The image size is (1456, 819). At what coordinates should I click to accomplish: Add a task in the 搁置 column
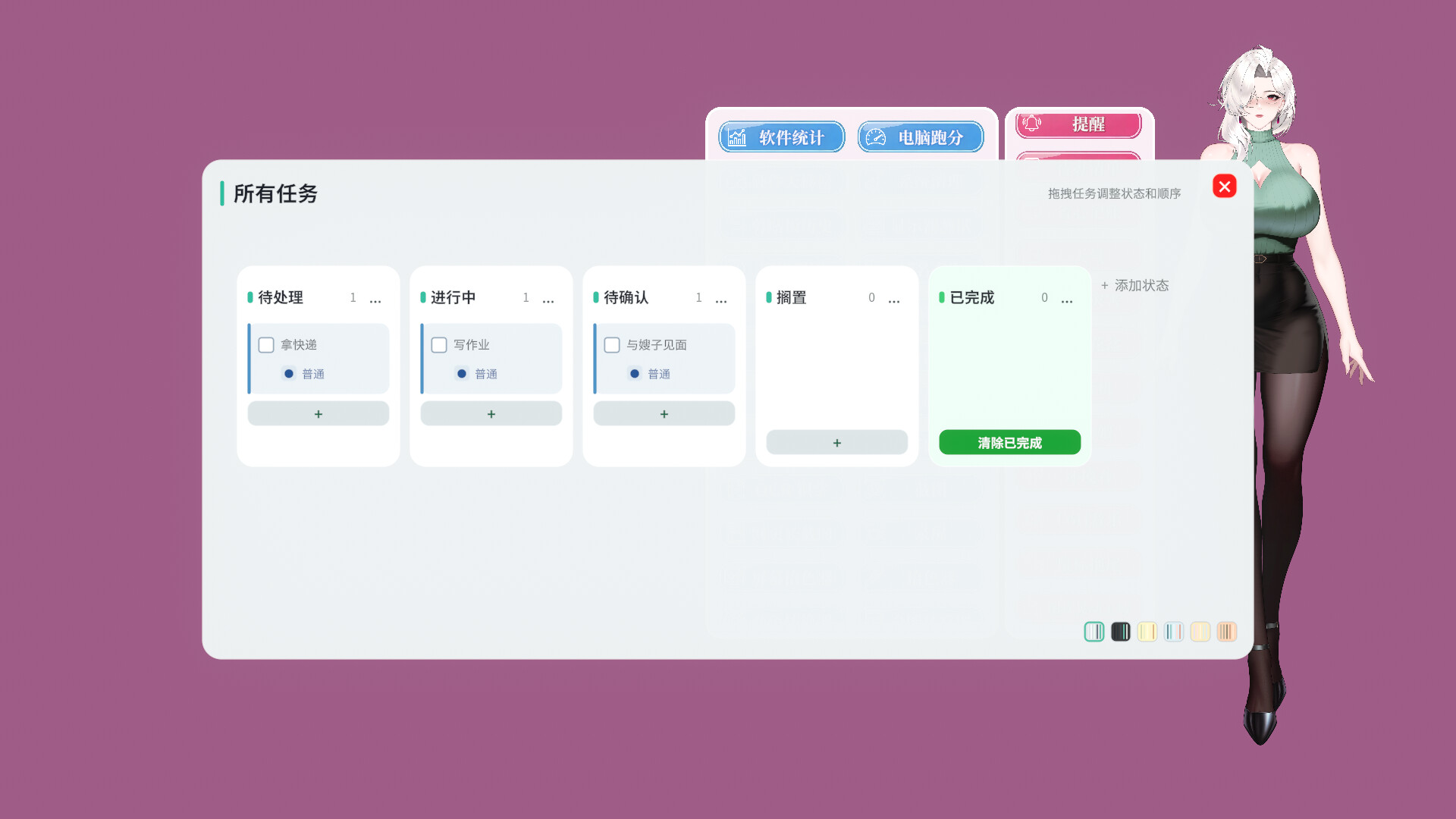(x=837, y=443)
